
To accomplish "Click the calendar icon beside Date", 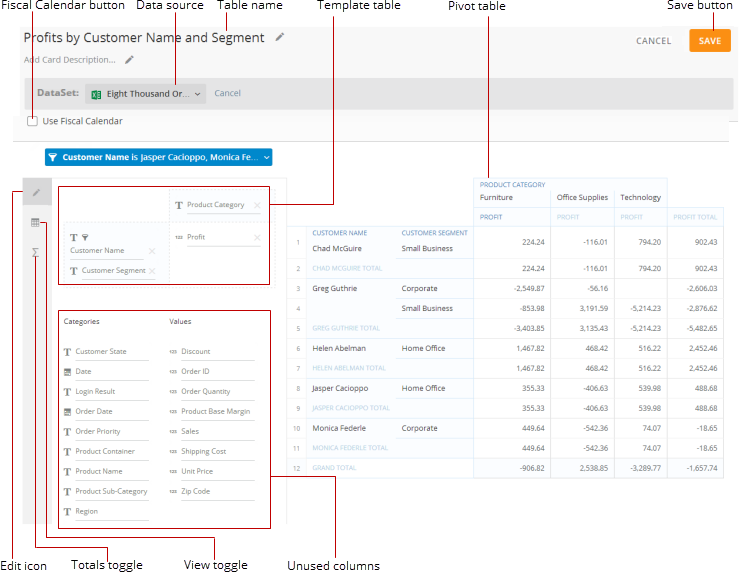I will (x=67, y=372).
